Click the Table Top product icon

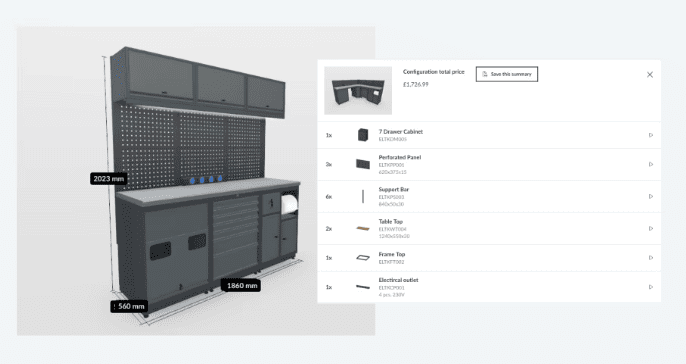(363, 228)
